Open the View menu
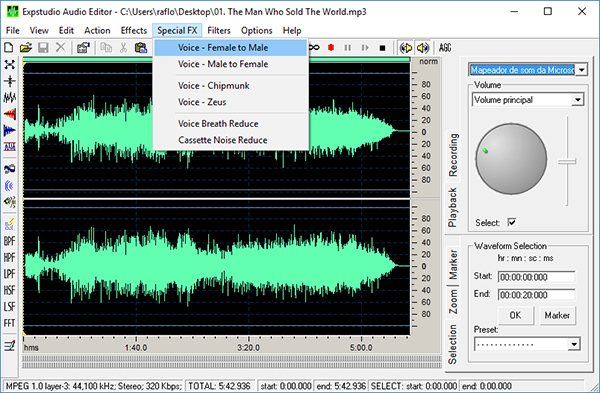 tap(39, 31)
